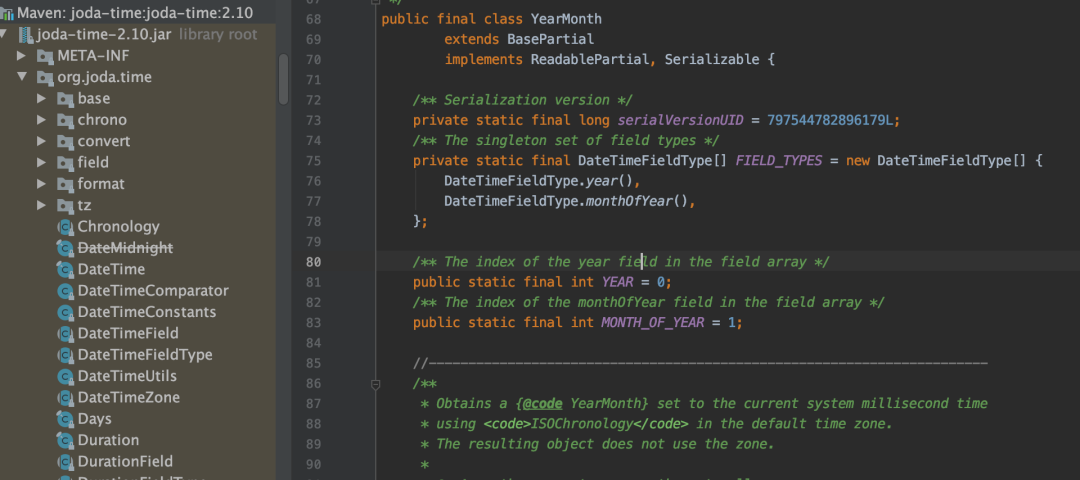Click the serialVersionUID field name
The image size is (1080, 480).
(x=681, y=121)
